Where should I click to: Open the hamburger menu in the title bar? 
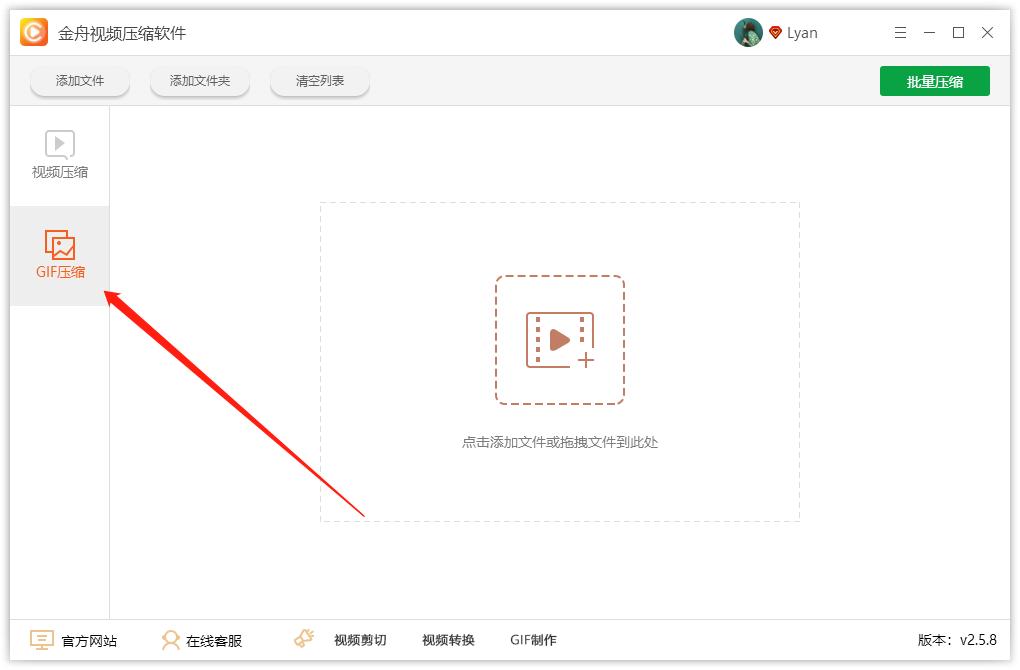(899, 32)
